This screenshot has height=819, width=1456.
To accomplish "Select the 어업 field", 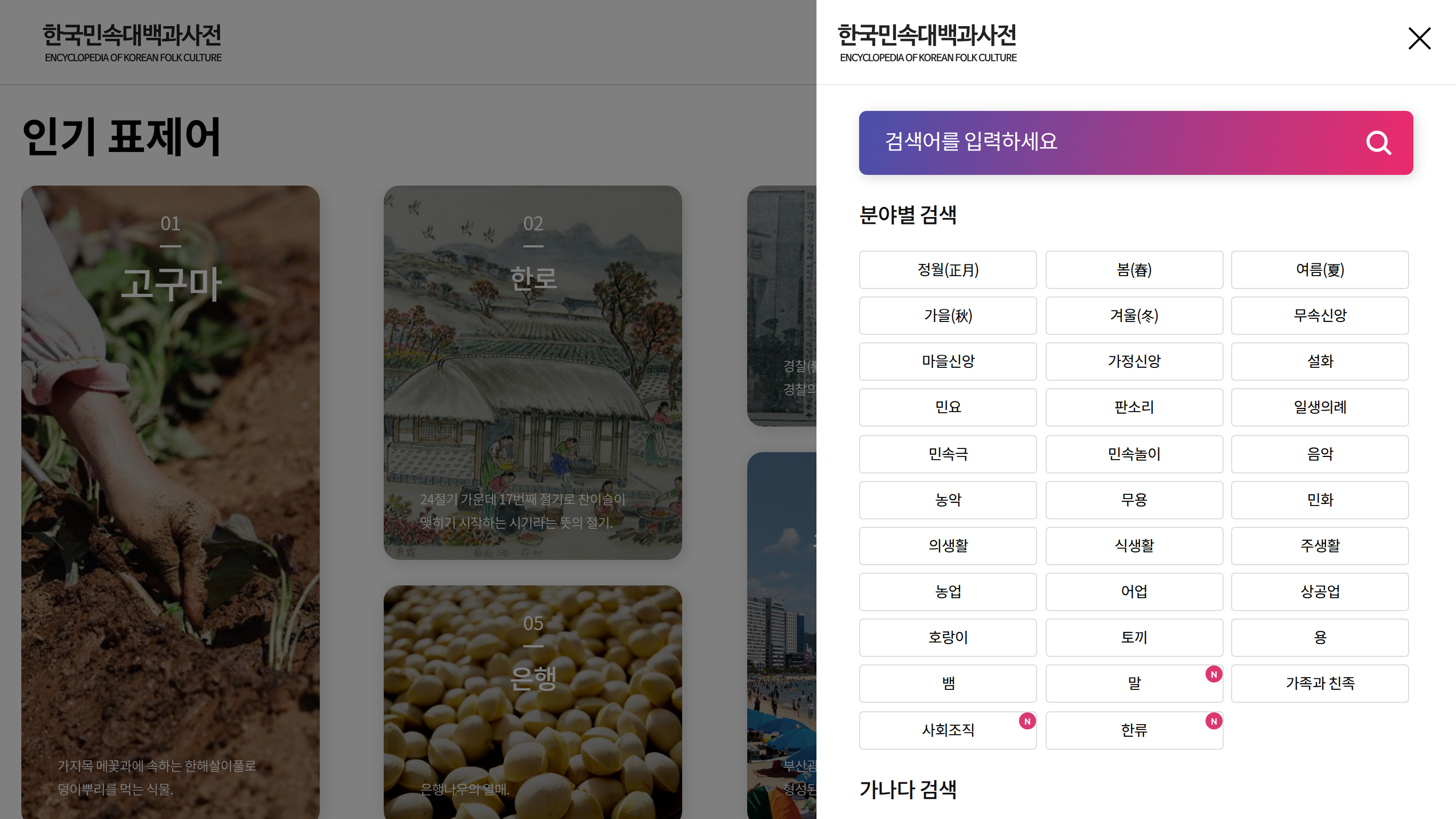I will (1134, 592).
